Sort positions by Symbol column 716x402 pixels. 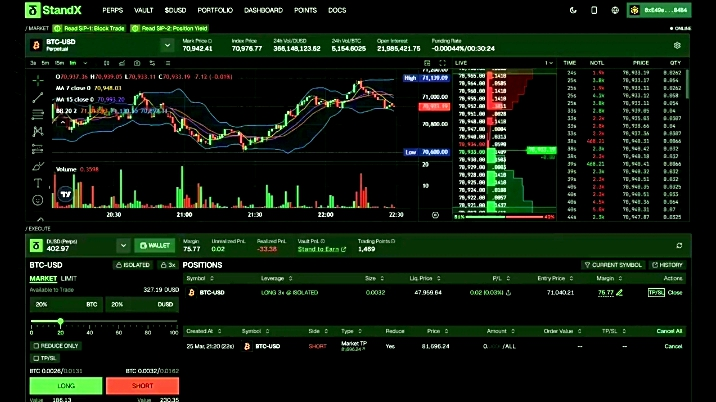pyautogui.click(x=200, y=278)
